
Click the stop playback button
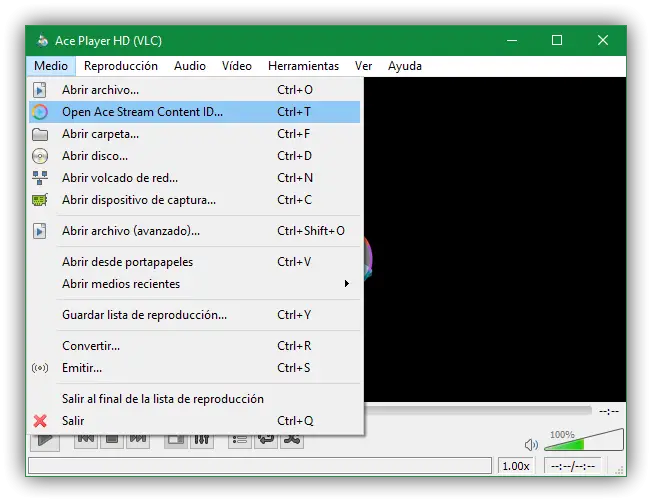click(x=112, y=440)
